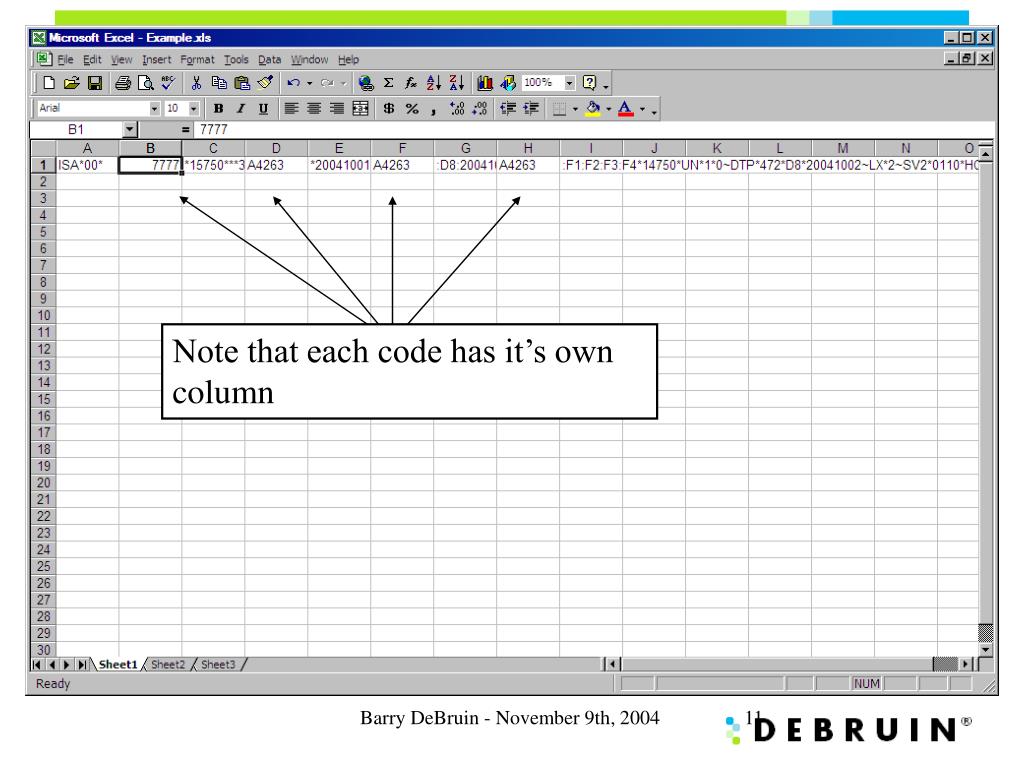Viewport: 1024px width, 768px height.
Task: Open the Tools menu
Action: [236, 60]
